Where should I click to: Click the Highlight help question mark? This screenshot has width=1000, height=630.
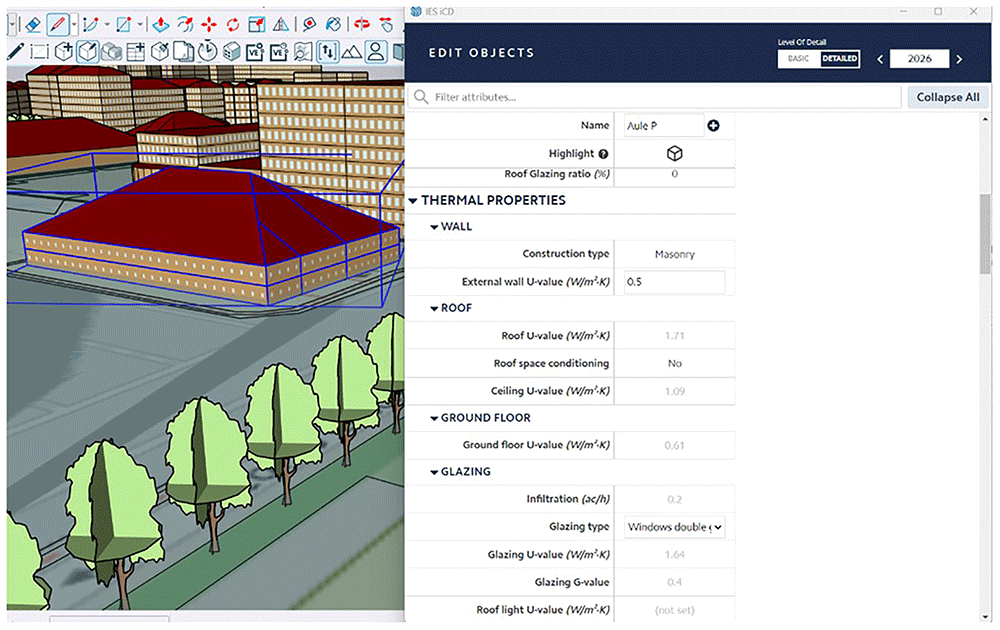603,154
